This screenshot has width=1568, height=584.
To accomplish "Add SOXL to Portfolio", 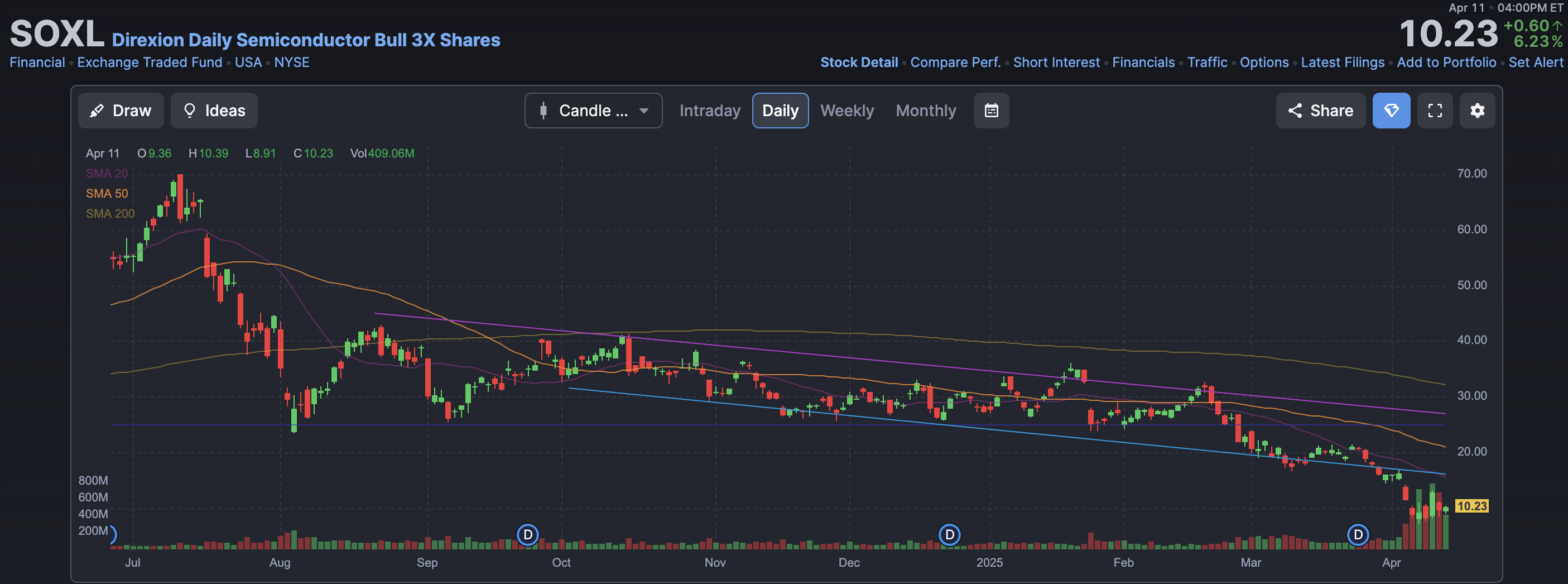I will pos(1446,62).
